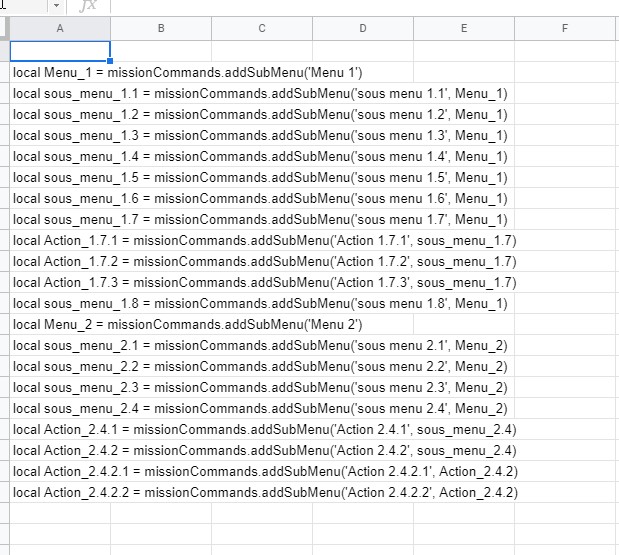
Task: Select the 'local Action_1.7.2' row cell
Action: (x=60, y=261)
